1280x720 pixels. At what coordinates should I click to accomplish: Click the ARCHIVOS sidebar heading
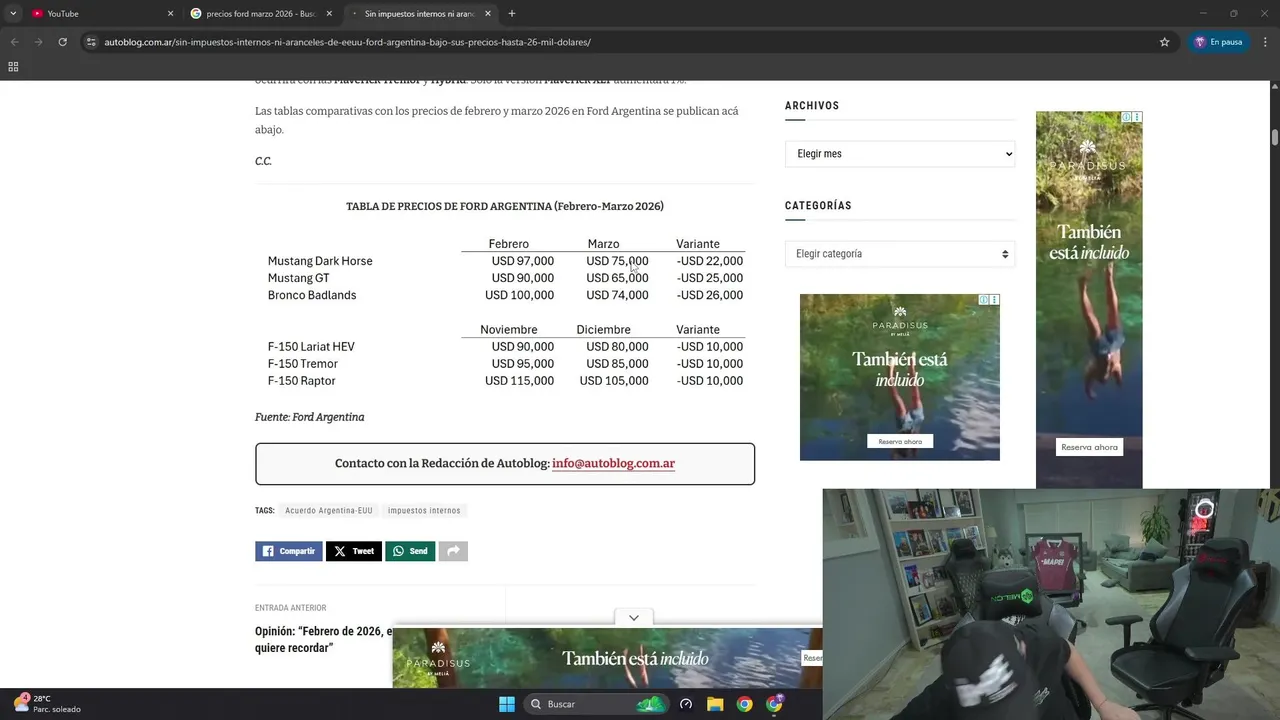[x=812, y=106]
